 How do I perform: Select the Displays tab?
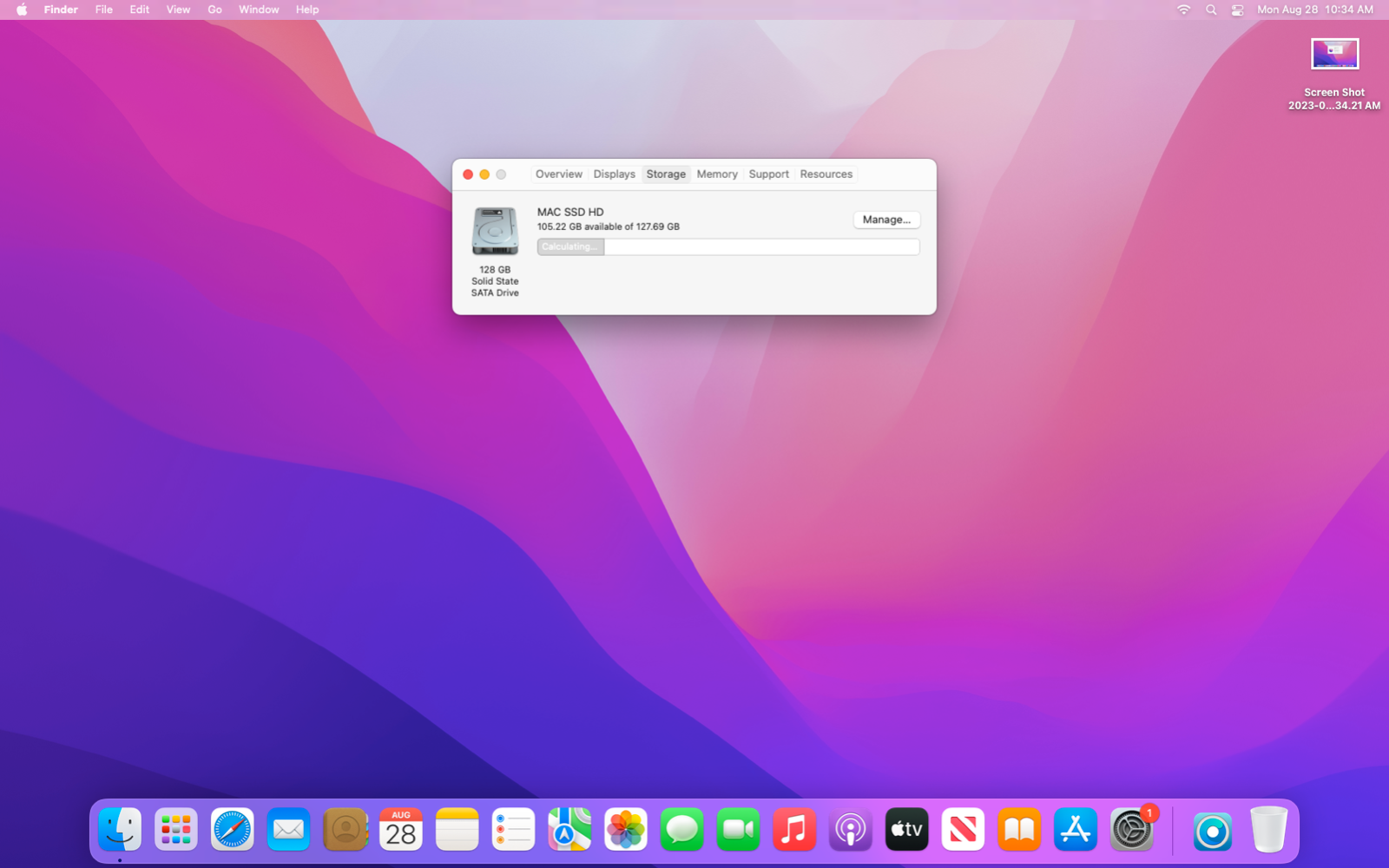click(615, 174)
